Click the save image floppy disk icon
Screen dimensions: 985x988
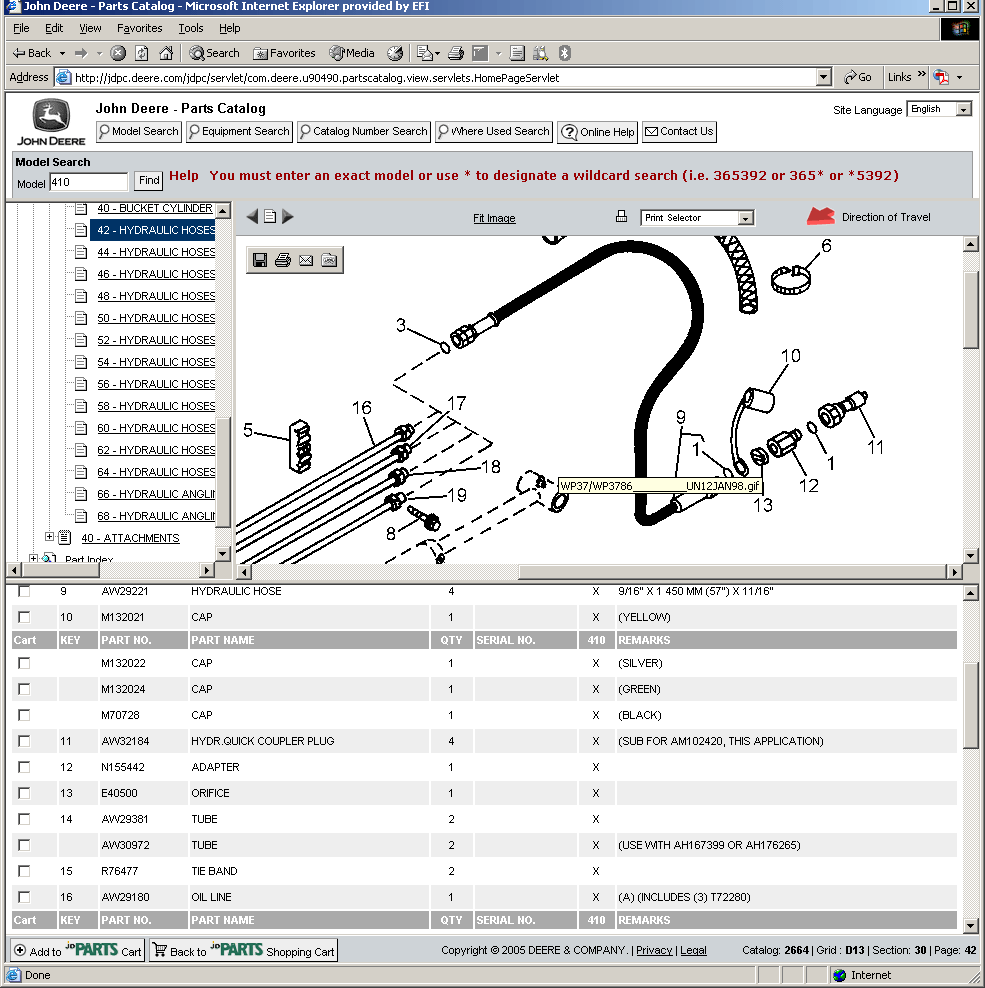click(x=260, y=260)
